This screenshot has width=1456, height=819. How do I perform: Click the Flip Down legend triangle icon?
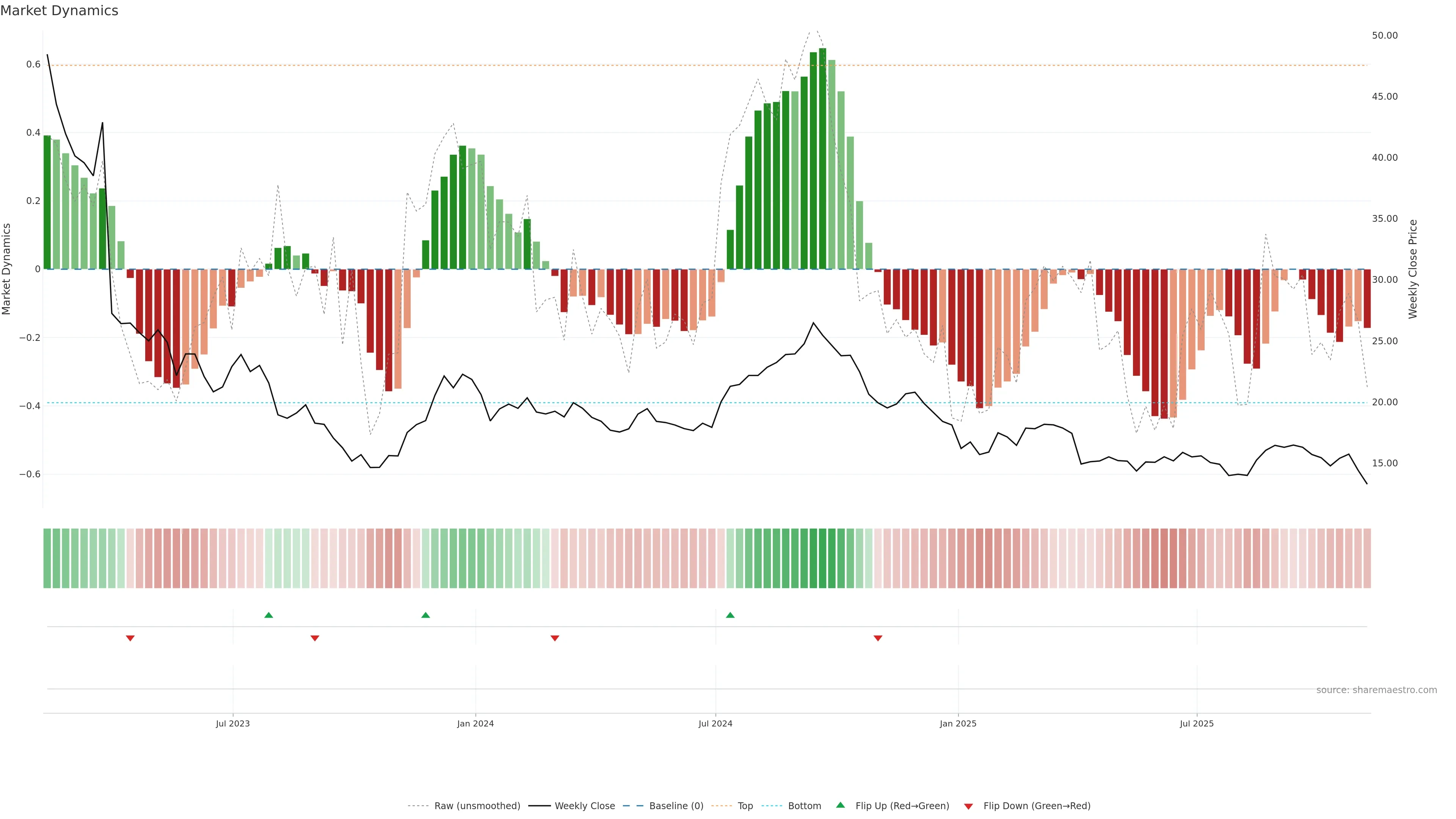point(968,806)
